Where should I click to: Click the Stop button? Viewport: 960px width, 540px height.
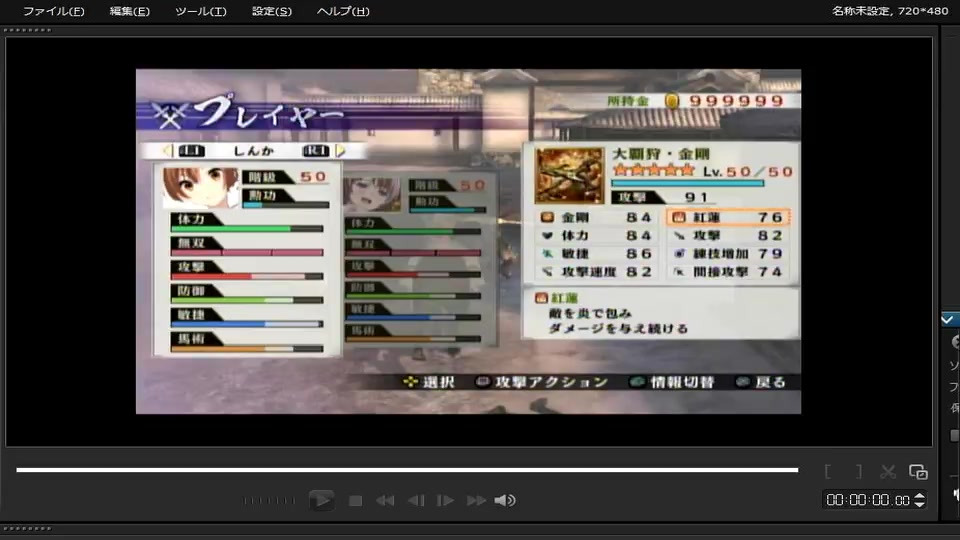click(355, 501)
